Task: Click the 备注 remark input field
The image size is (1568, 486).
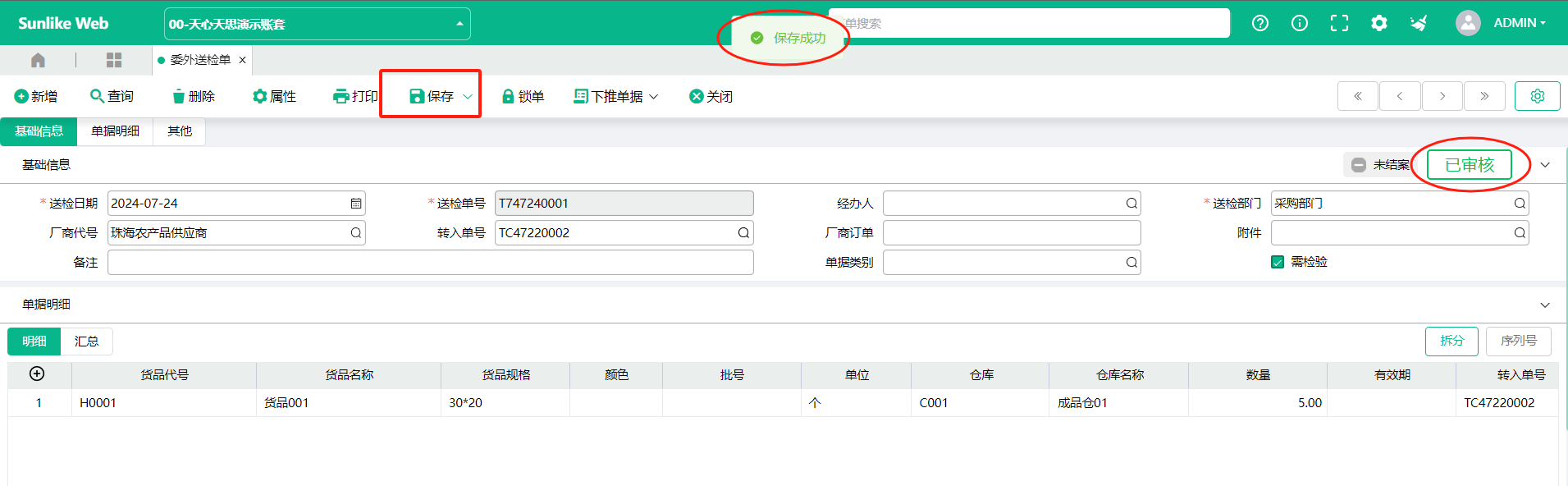Action: (431, 263)
